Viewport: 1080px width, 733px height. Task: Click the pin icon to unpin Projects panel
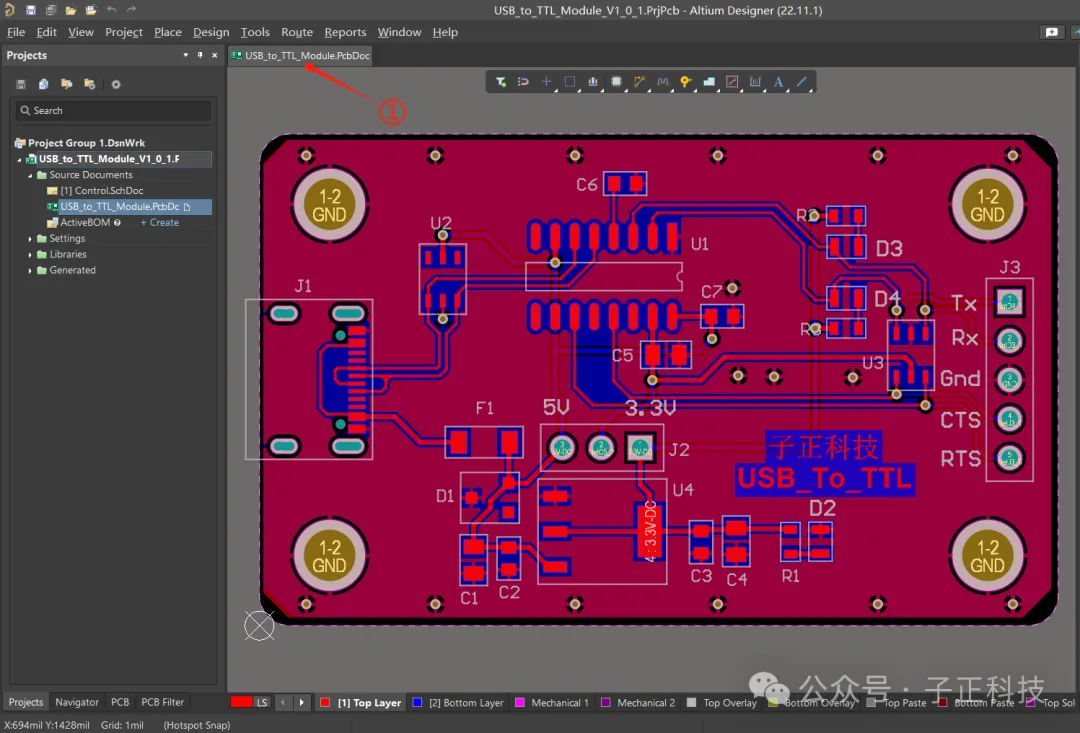[x=200, y=55]
